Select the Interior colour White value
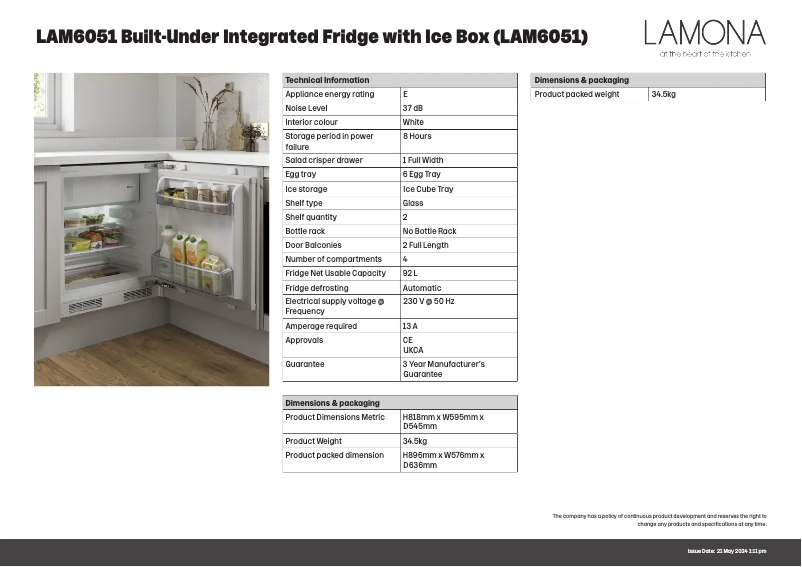 click(413, 122)
